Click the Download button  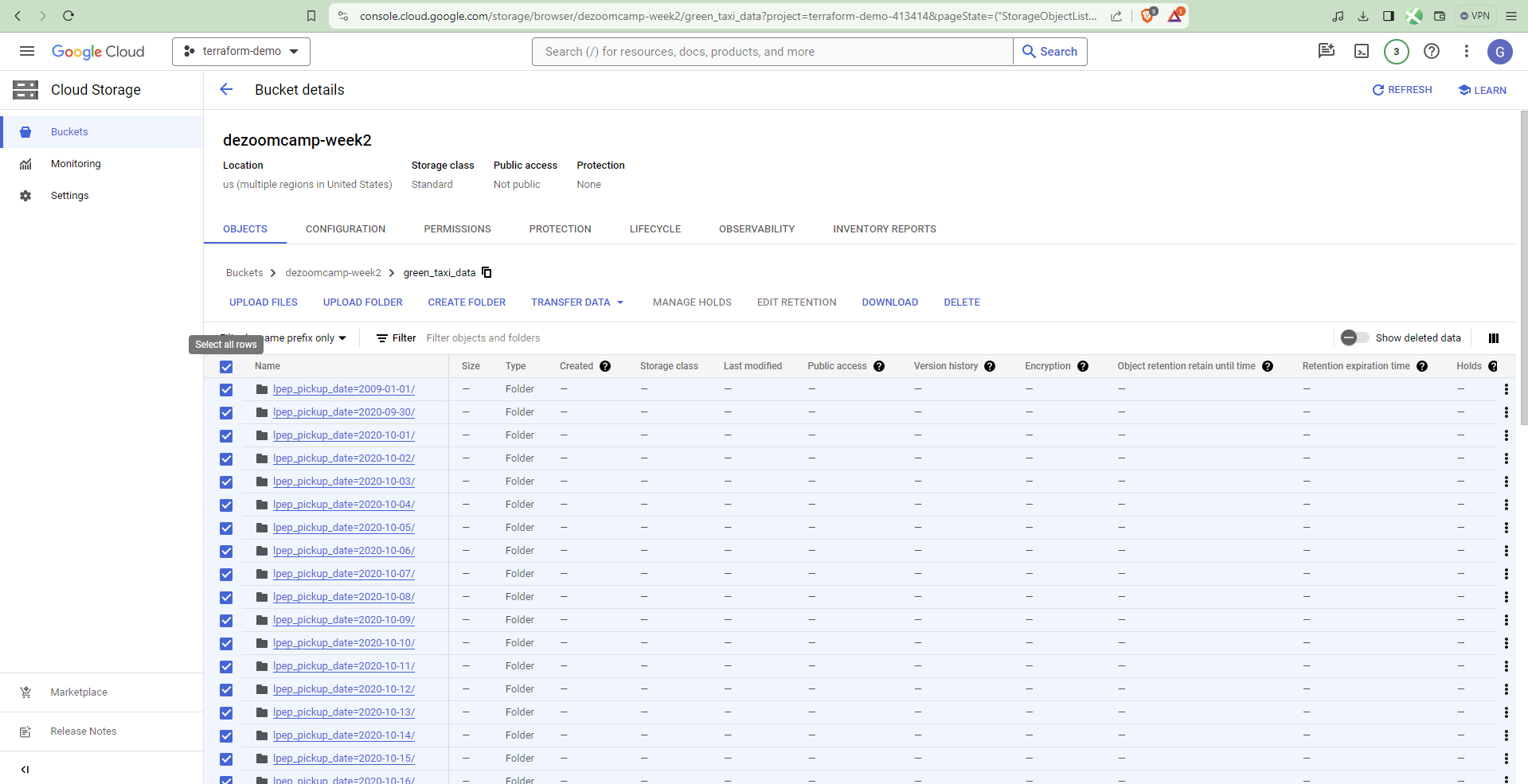coord(890,302)
